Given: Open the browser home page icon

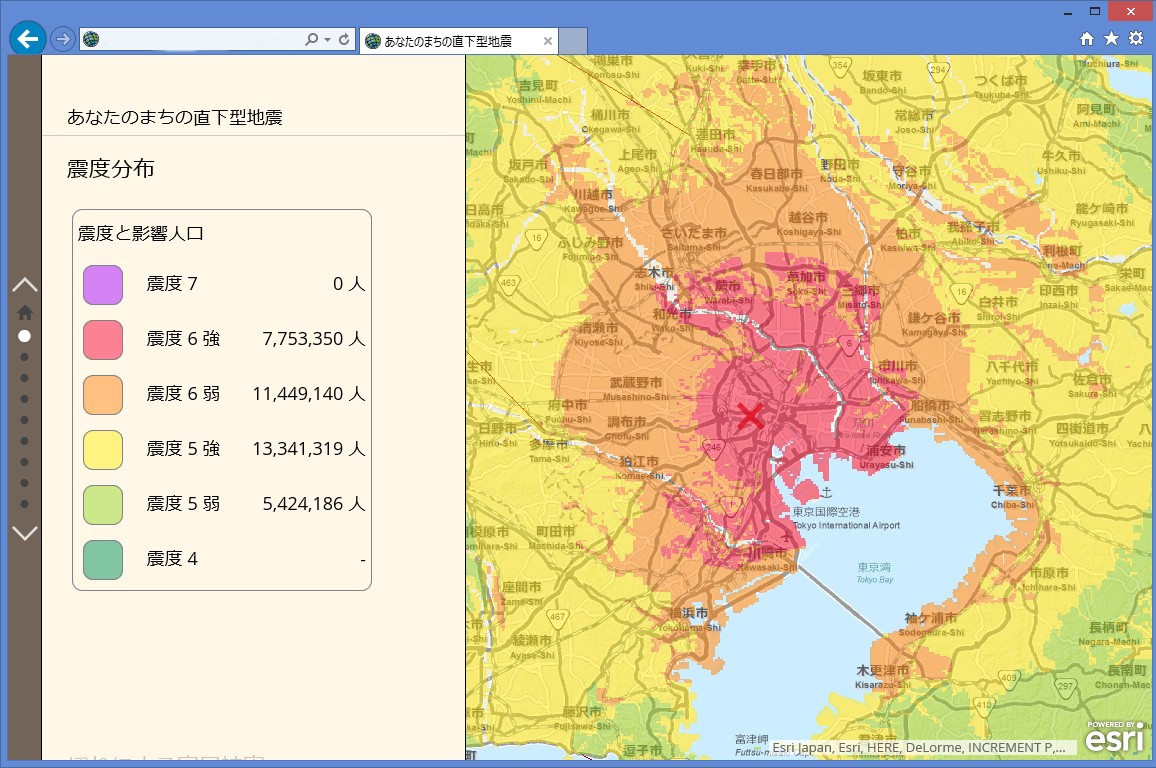Looking at the screenshot, I should (x=1087, y=39).
